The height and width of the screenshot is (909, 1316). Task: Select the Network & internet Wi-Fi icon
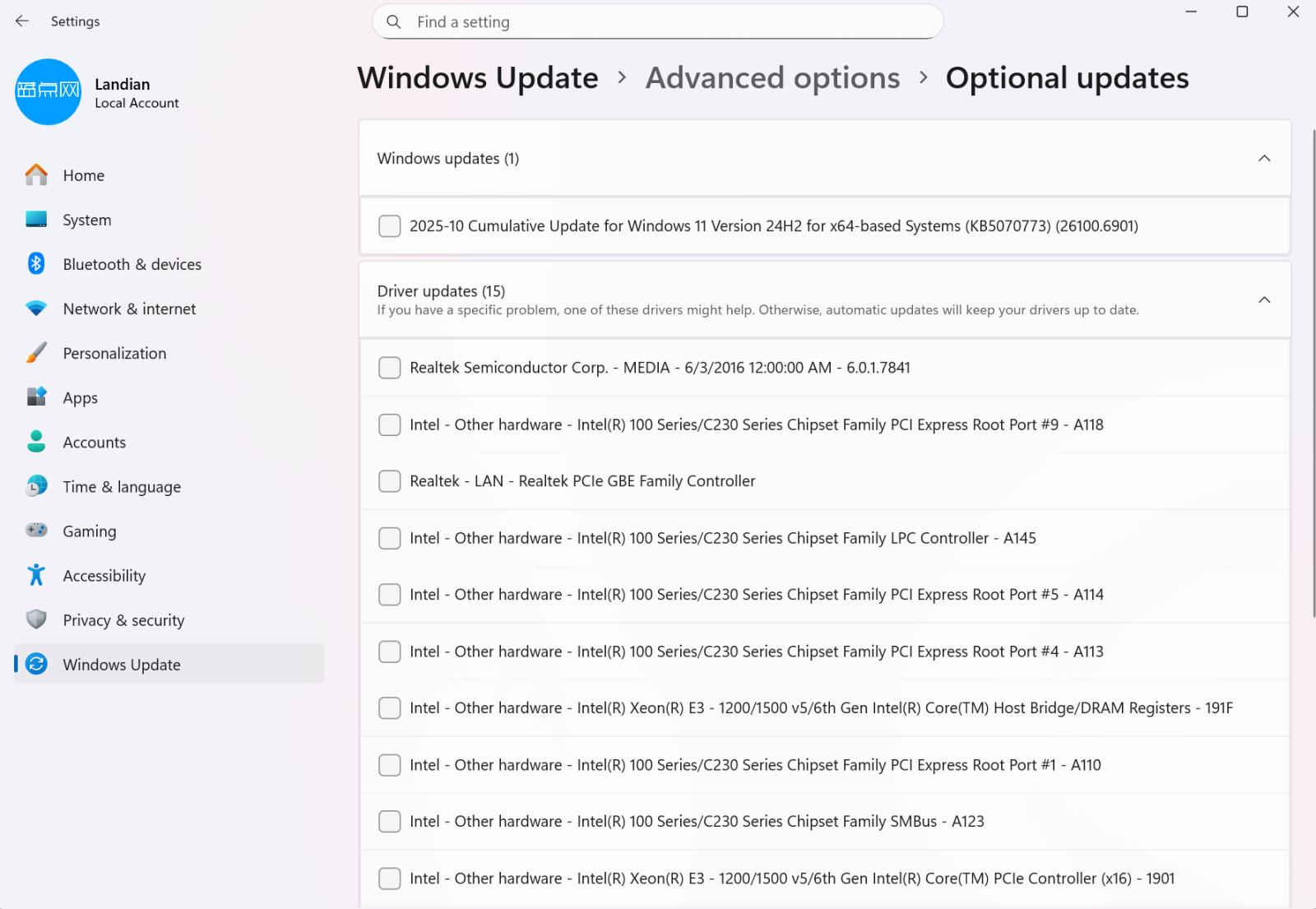tap(36, 308)
